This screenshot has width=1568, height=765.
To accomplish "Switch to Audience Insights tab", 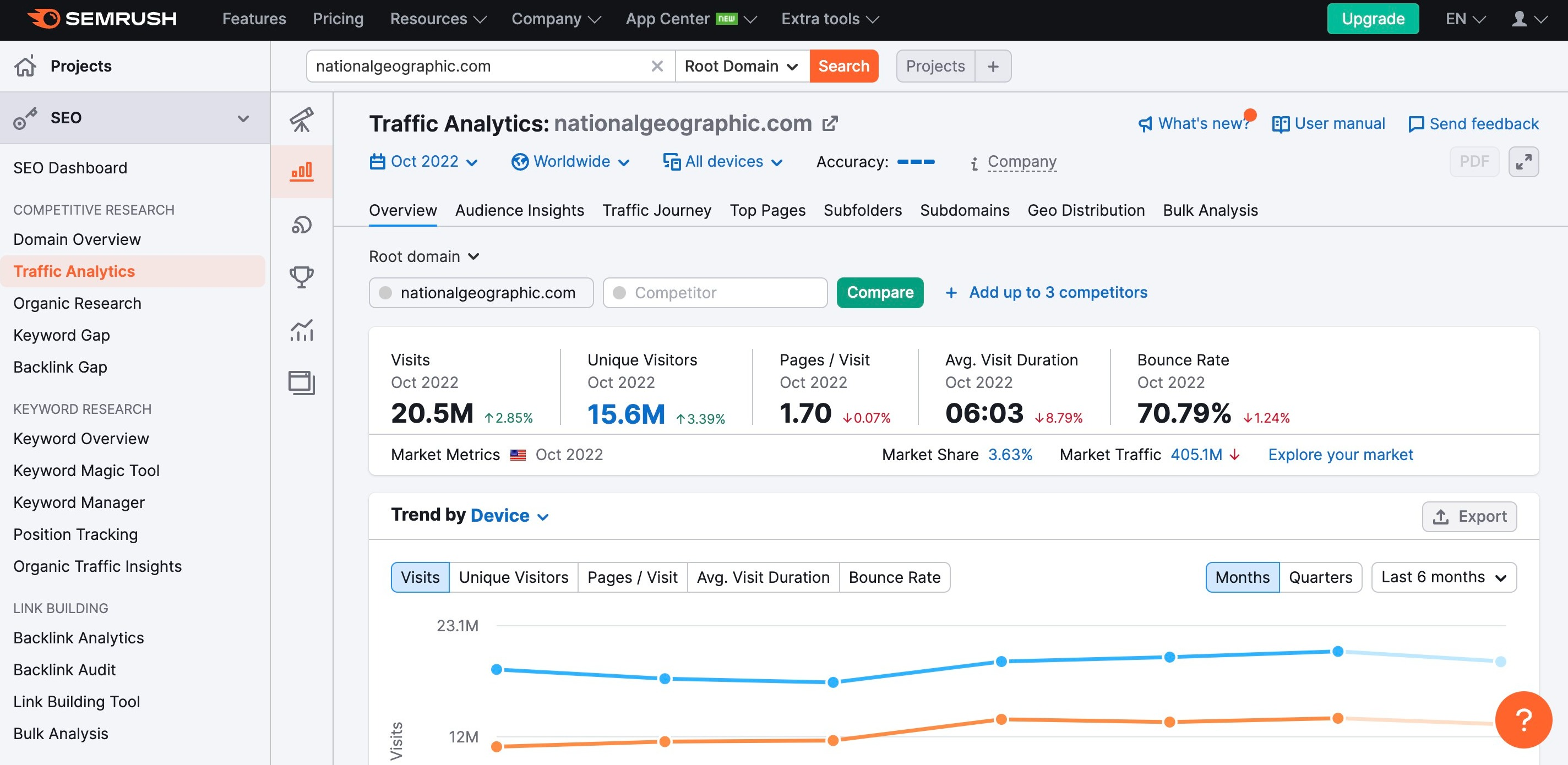I will coord(519,210).
